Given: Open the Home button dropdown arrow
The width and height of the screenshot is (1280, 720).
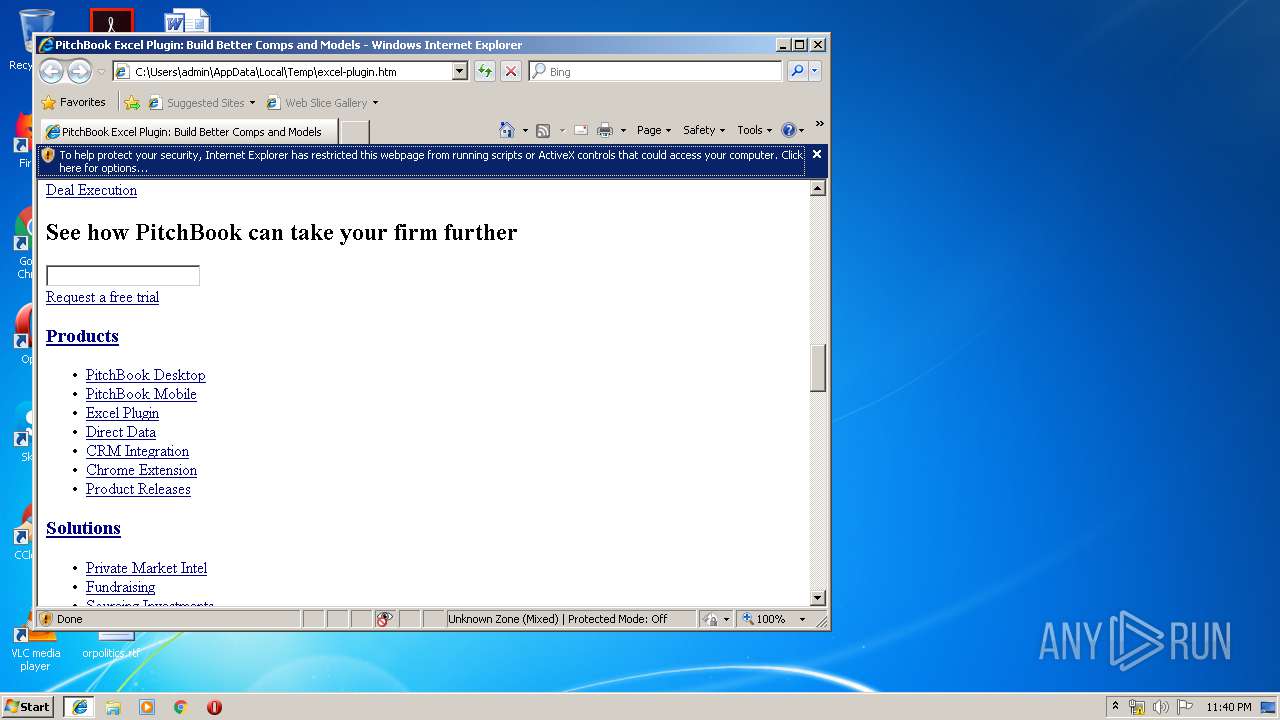Looking at the screenshot, I should (x=525, y=131).
